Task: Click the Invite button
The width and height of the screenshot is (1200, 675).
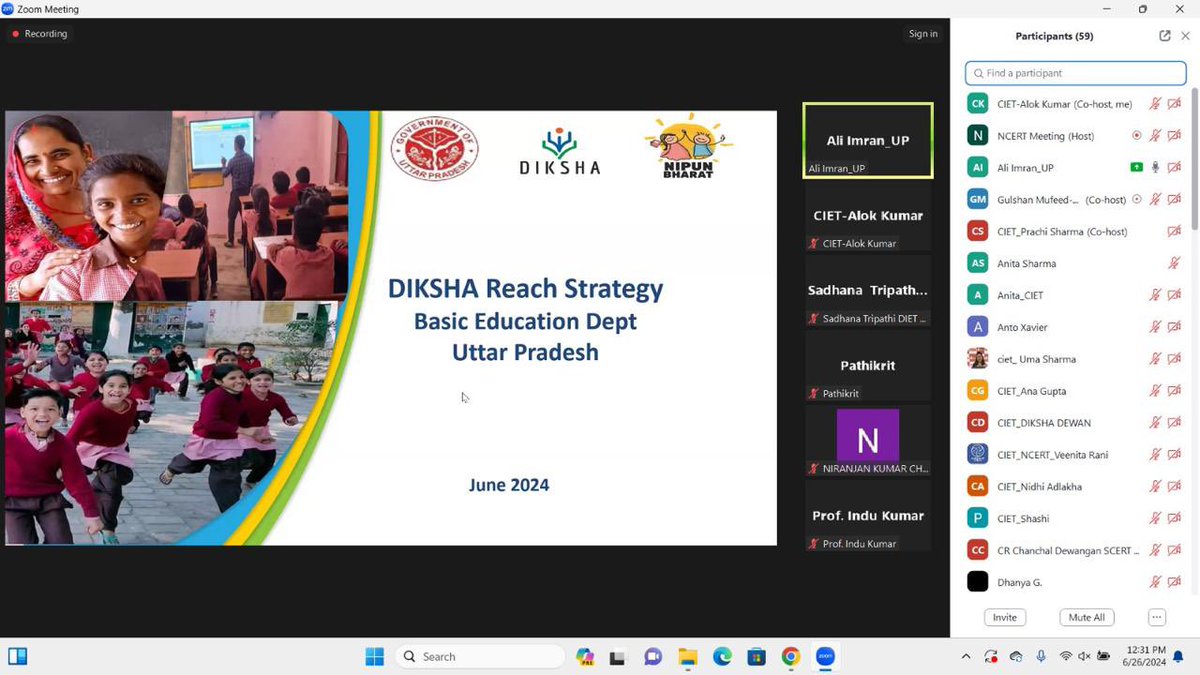Action: click(x=1005, y=617)
